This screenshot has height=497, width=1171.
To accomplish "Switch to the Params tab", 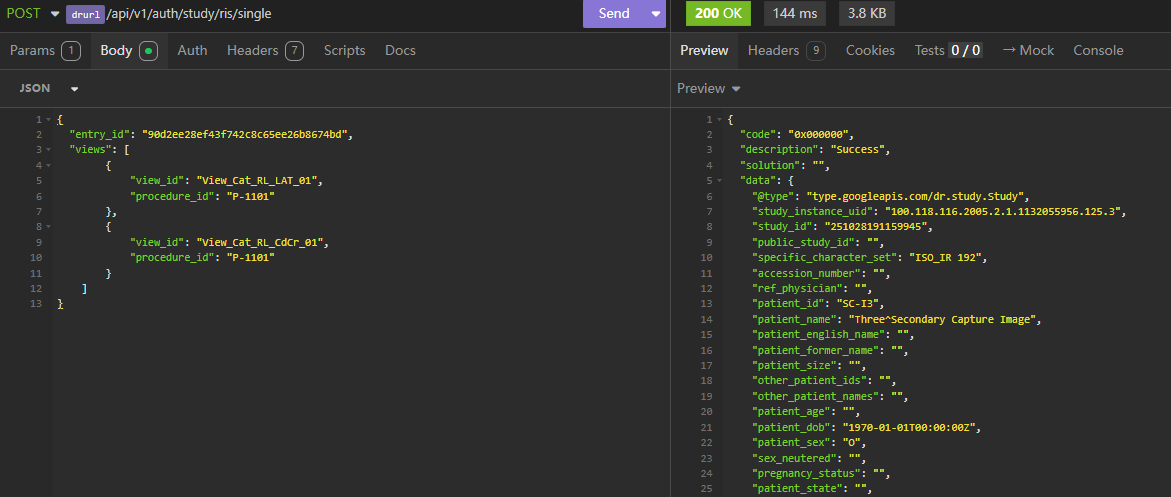I will click(x=44, y=50).
